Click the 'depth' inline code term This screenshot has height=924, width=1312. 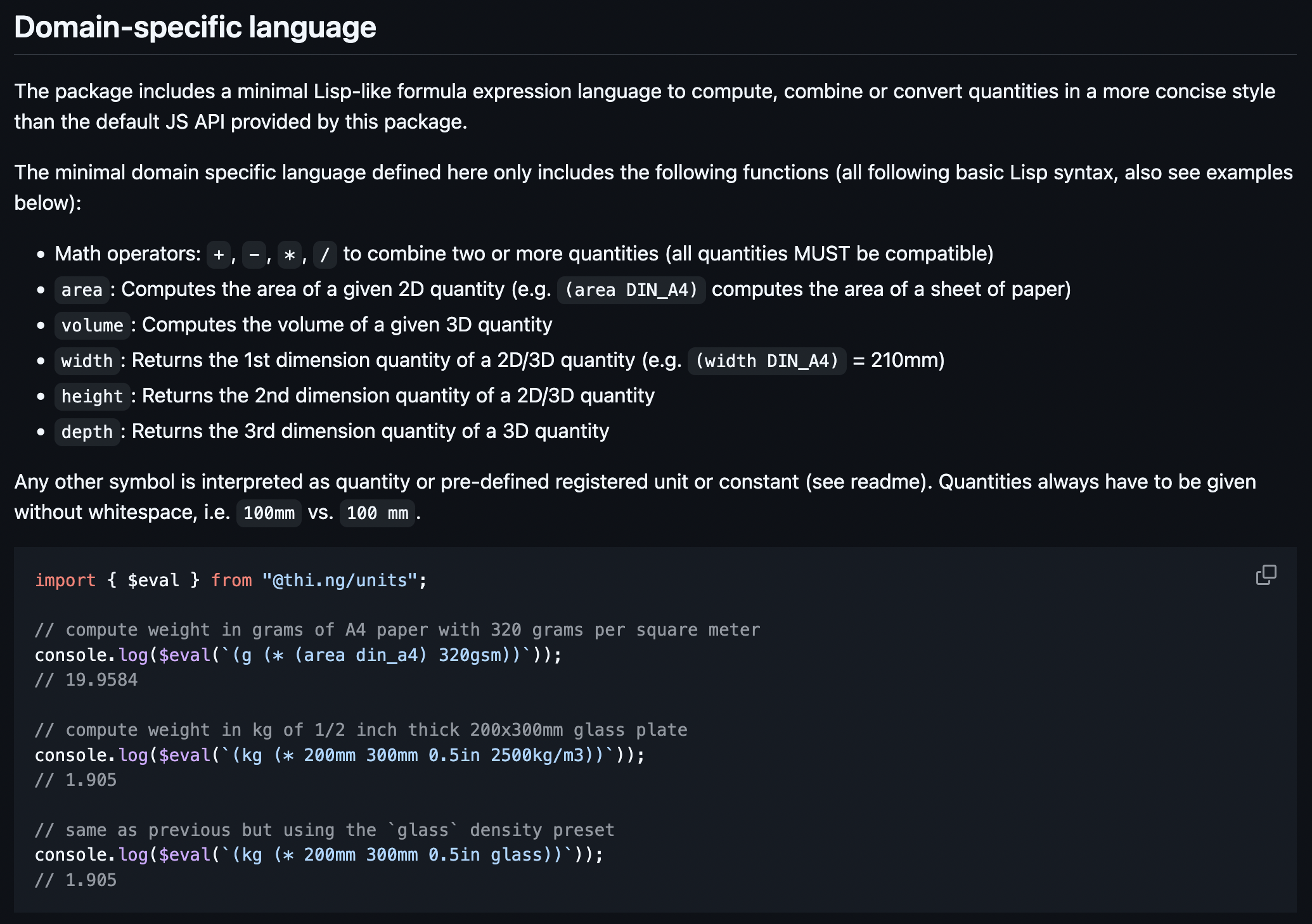coord(87,432)
